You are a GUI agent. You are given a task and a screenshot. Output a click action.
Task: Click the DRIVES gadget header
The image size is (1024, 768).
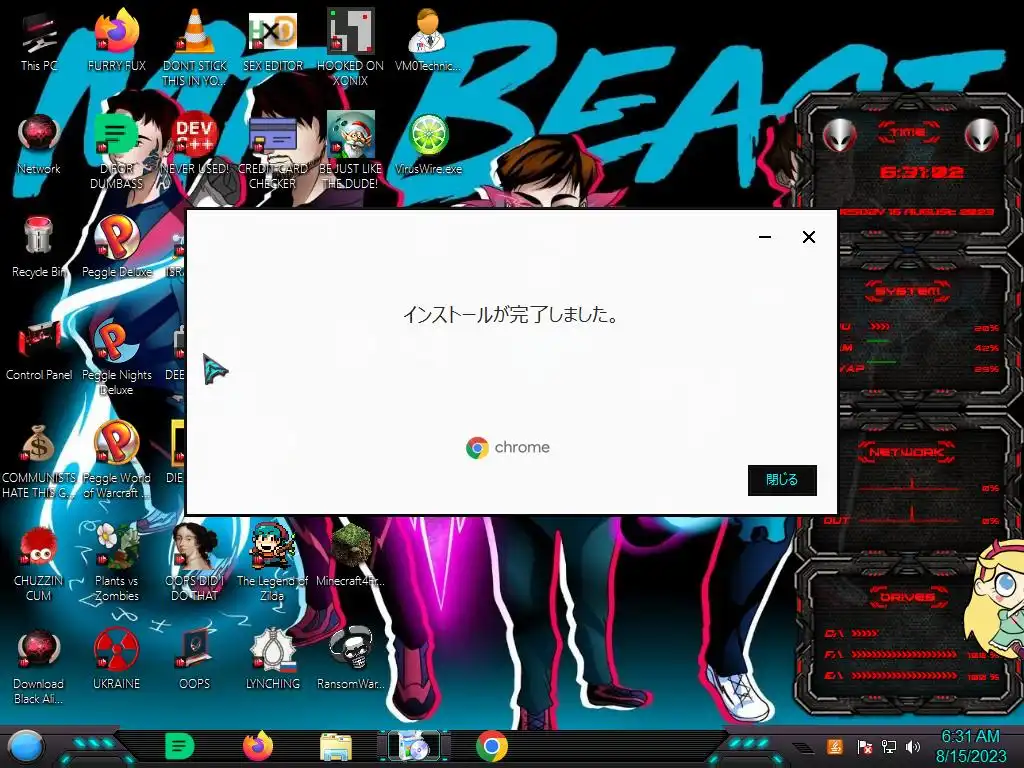coord(907,597)
